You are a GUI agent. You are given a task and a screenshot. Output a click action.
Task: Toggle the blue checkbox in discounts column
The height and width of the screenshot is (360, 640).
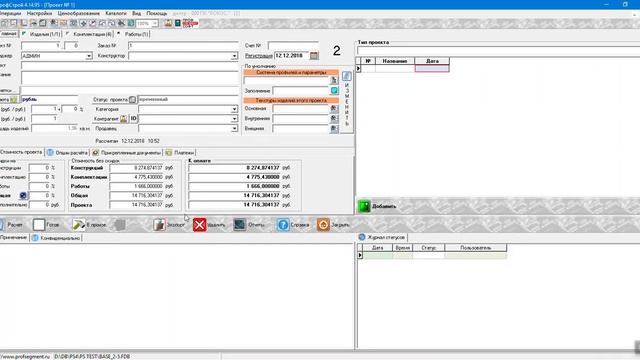(x=23, y=196)
